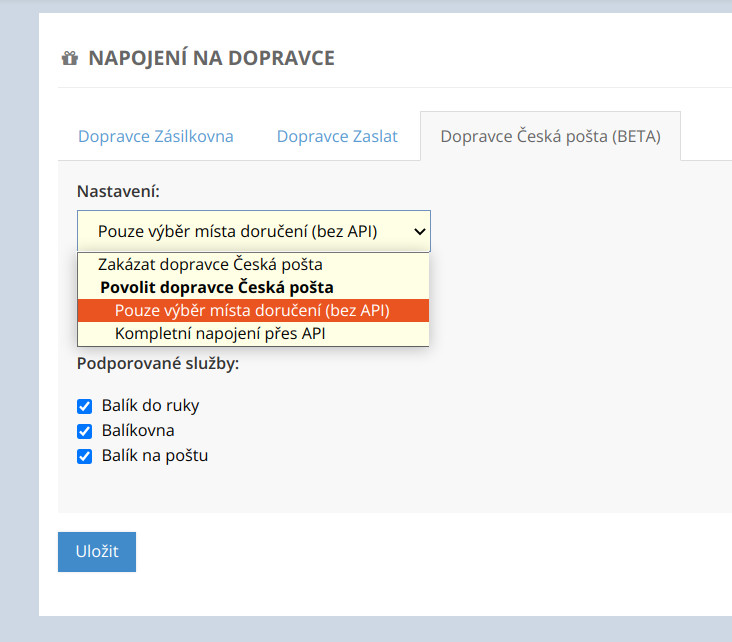Click the 'Podporované služby:' section label
Image resolution: width=732 pixels, height=642 pixels.
coord(158,363)
